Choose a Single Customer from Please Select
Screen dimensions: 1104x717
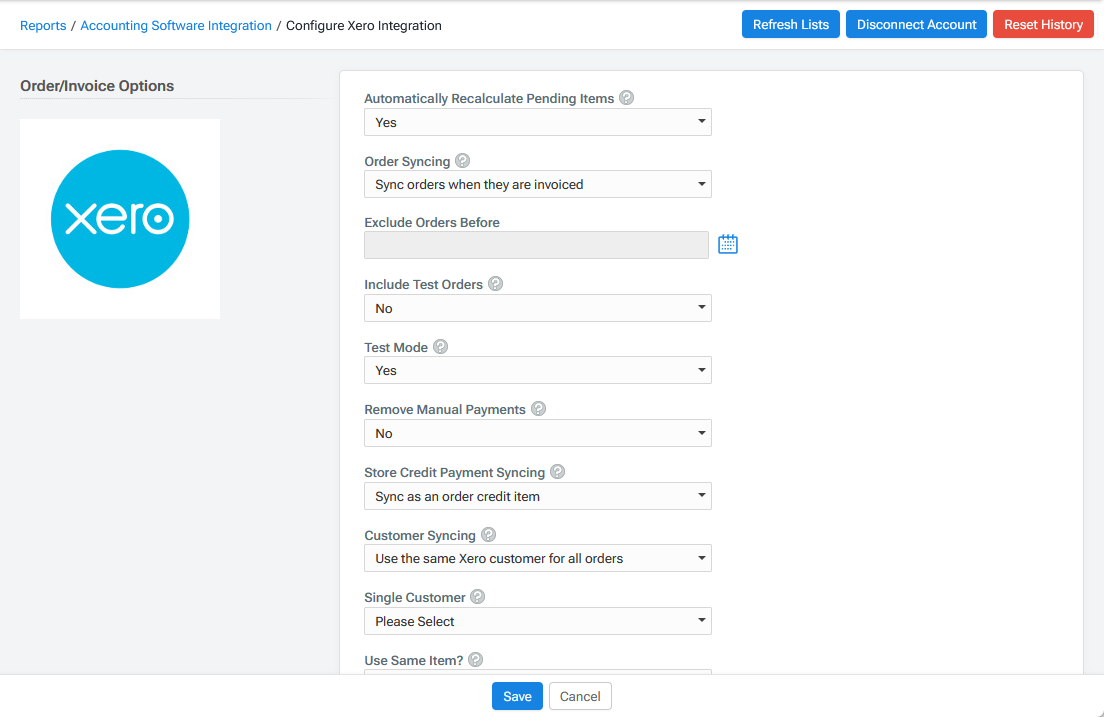point(538,621)
